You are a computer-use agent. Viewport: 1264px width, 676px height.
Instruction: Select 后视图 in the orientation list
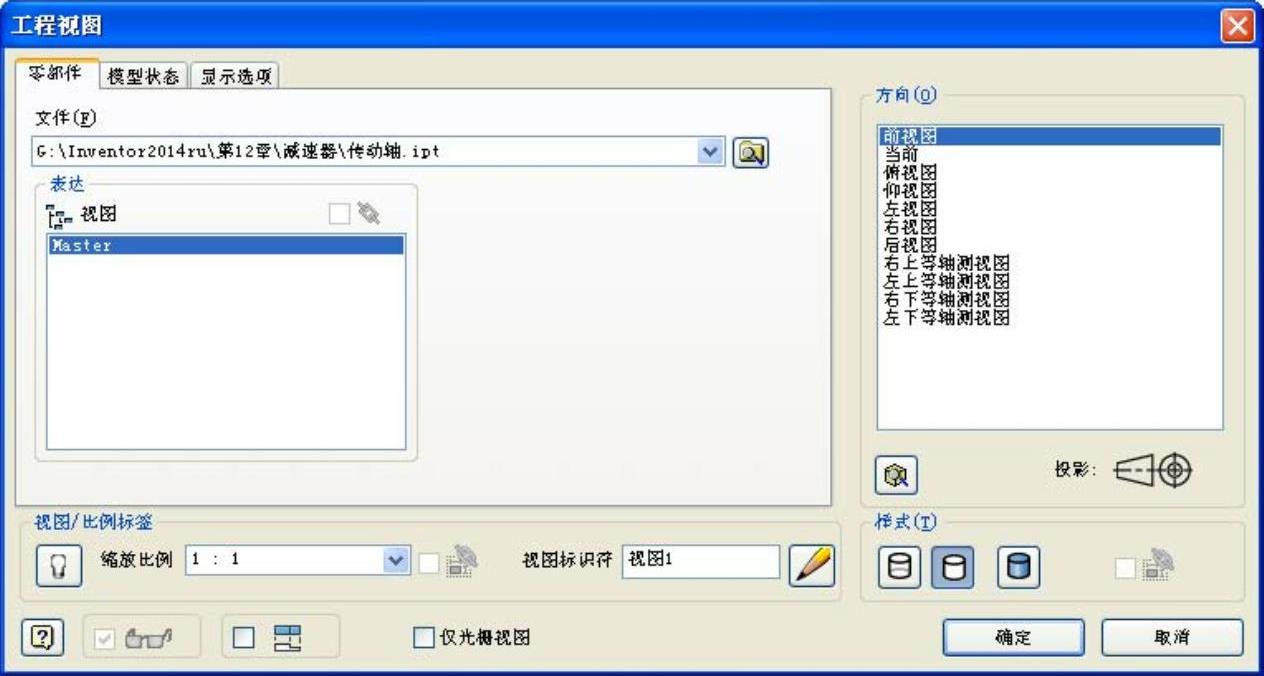coord(910,245)
